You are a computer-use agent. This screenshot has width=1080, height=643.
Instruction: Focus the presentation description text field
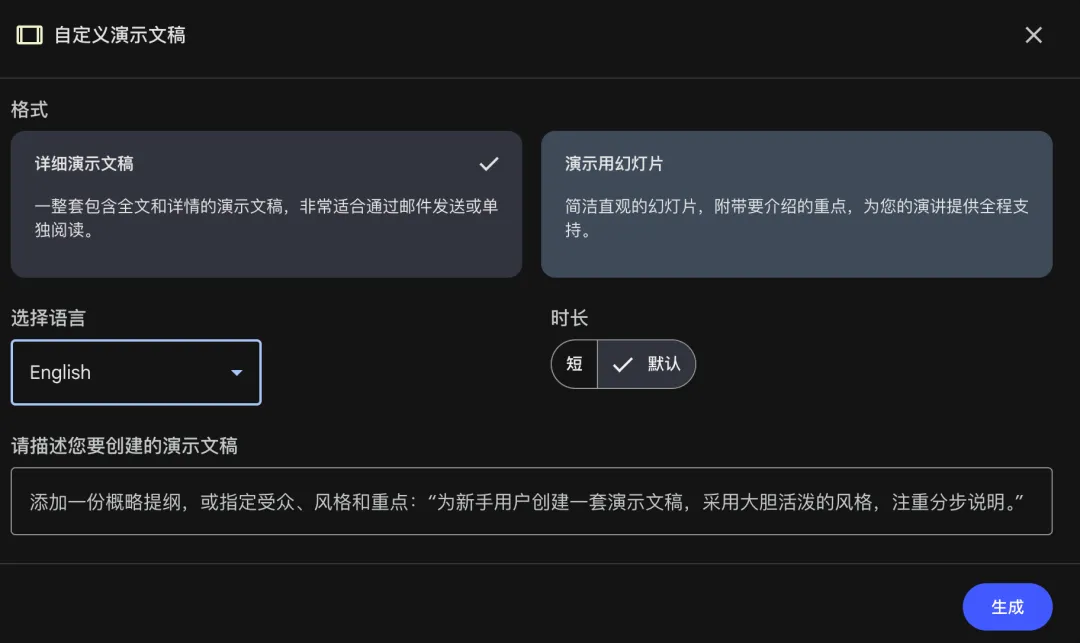[531, 501]
